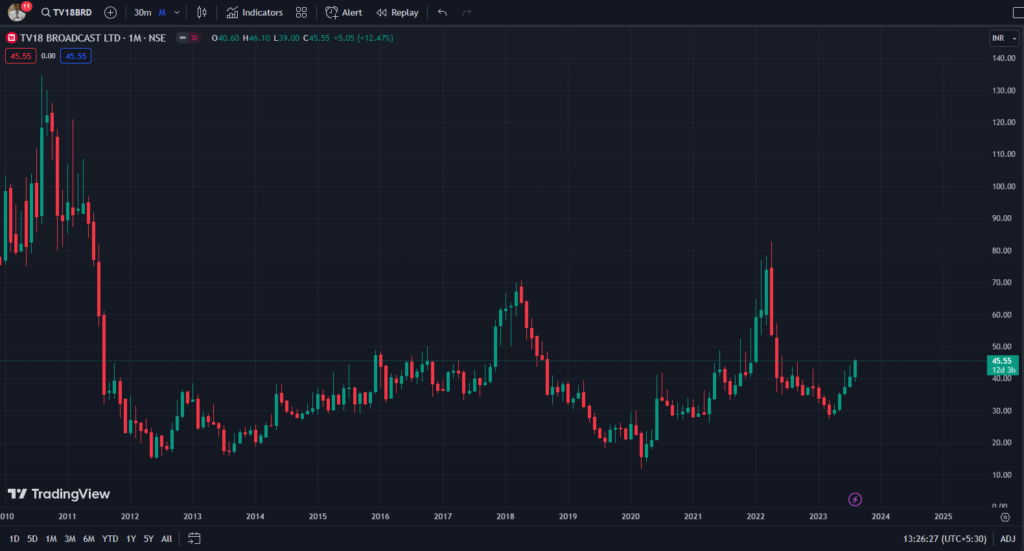Image resolution: width=1024 pixels, height=551 pixels.
Task: Set range to YTD
Action: [110, 539]
